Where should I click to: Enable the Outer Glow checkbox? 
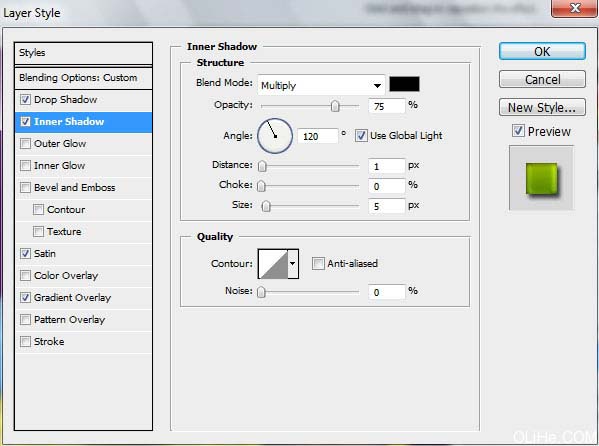[x=25, y=144]
